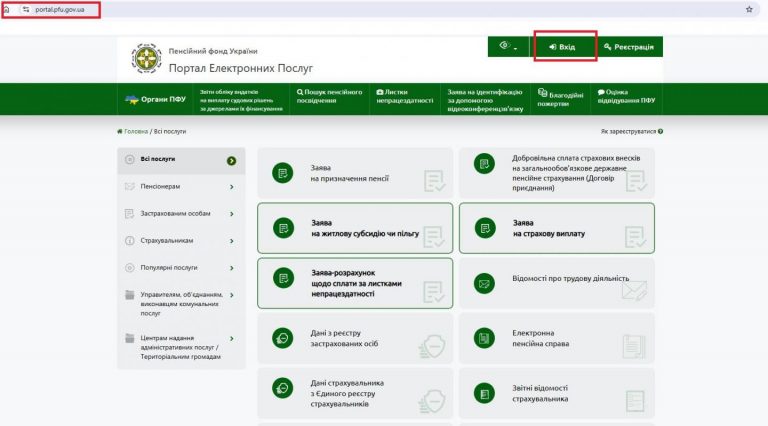This screenshot has height=426, width=768.
Task: Click the Заява на призначення пенсії document icon
Action: [283, 173]
